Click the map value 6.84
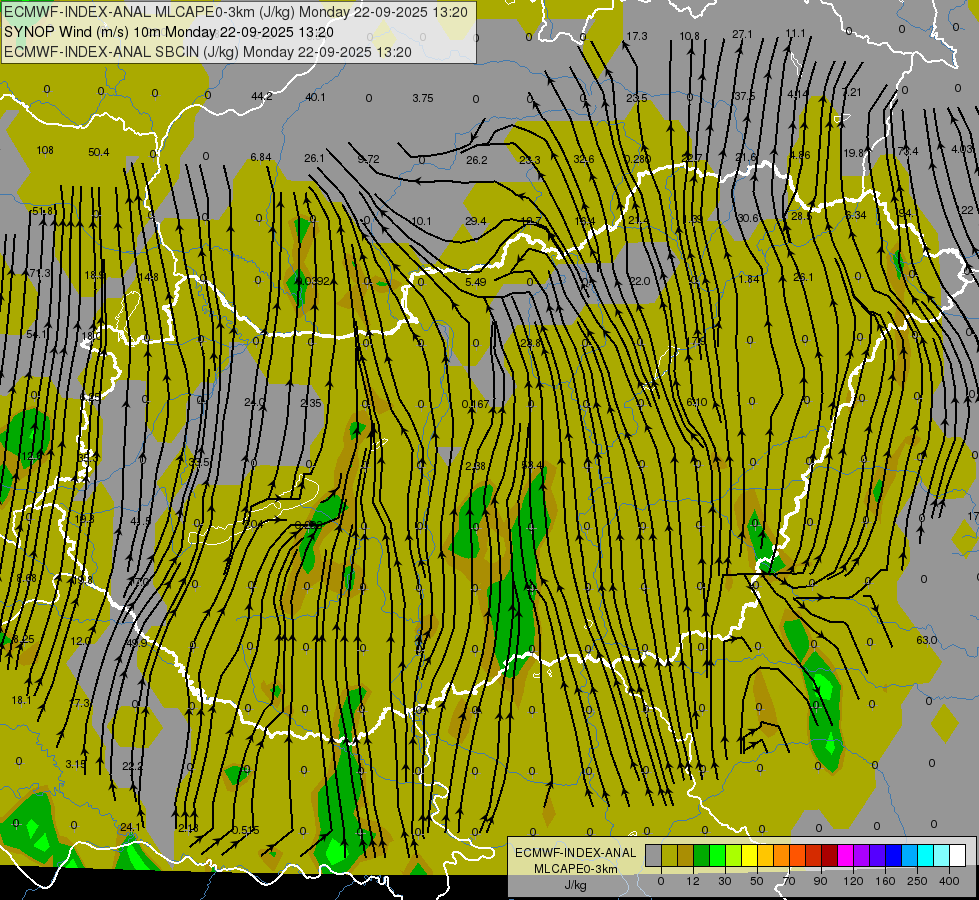Viewport: 979px width, 900px height. point(261,157)
